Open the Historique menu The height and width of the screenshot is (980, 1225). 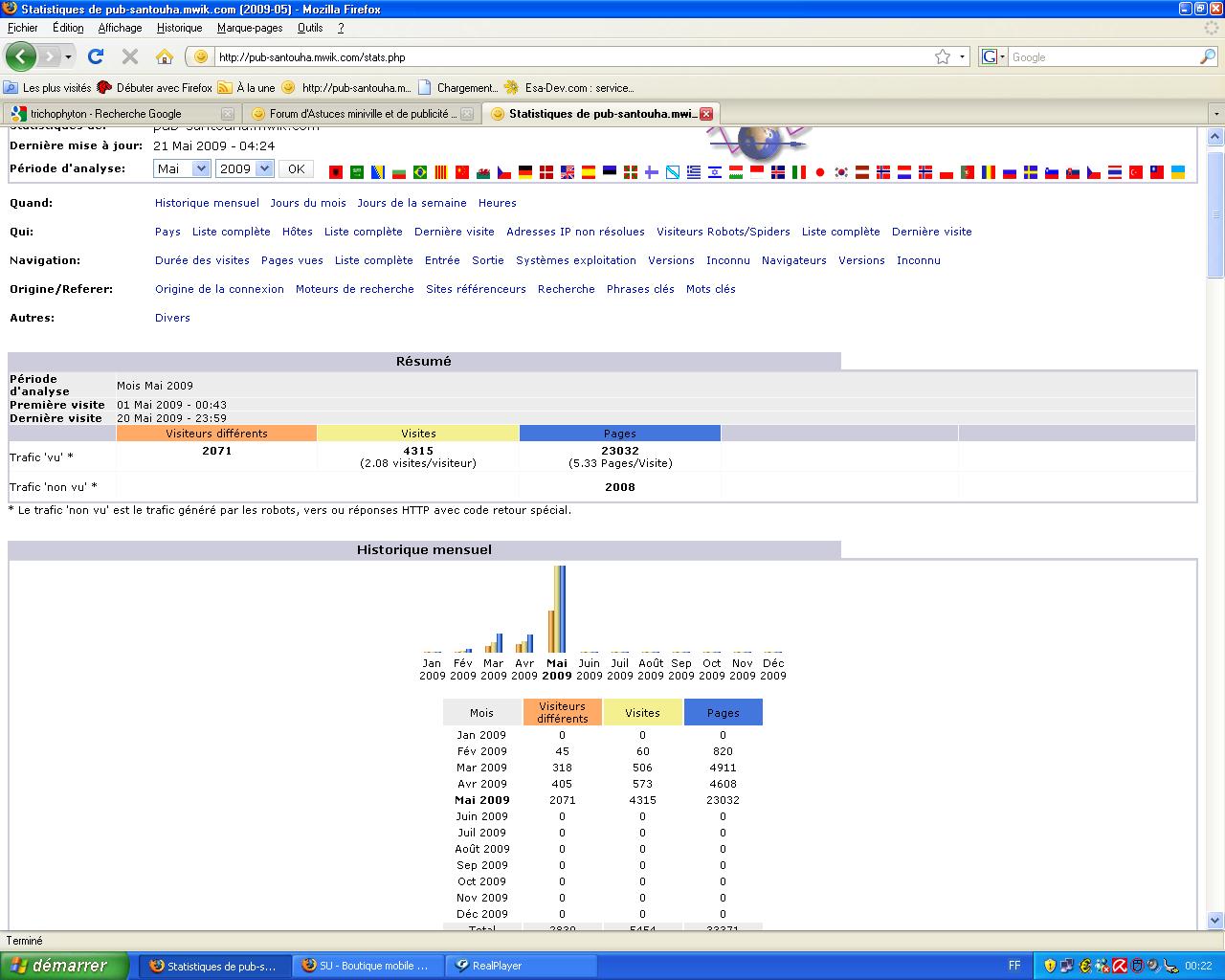tap(180, 28)
